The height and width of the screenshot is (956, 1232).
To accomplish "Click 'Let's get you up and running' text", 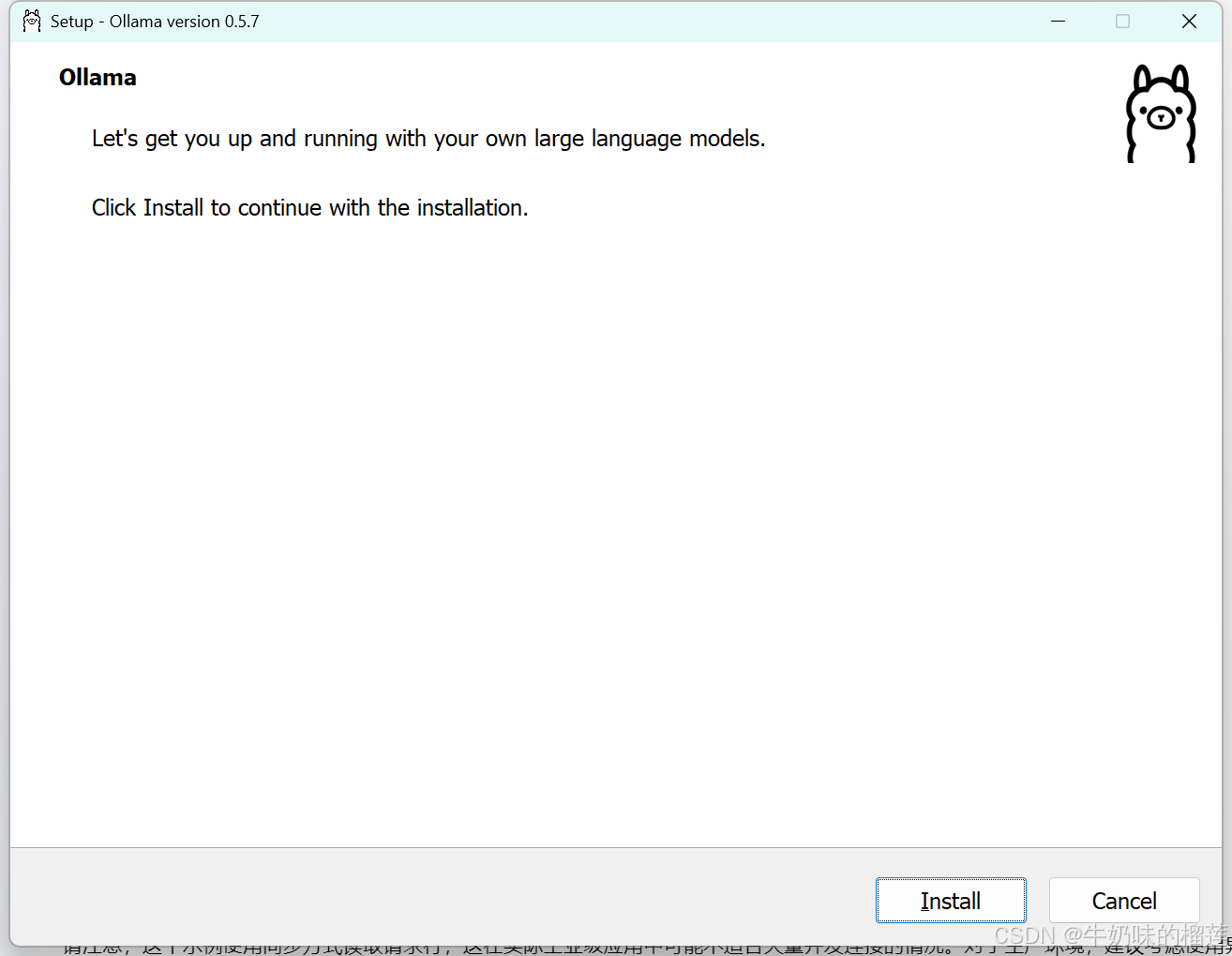I will click(x=428, y=139).
